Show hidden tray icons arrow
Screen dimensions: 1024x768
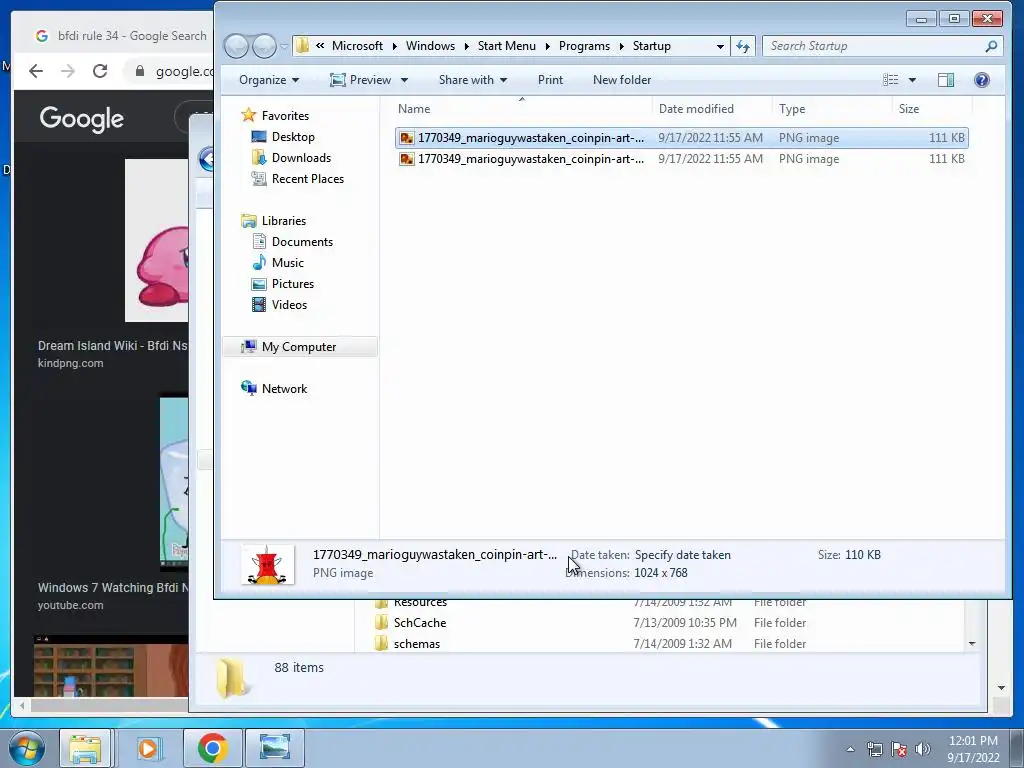coord(850,749)
